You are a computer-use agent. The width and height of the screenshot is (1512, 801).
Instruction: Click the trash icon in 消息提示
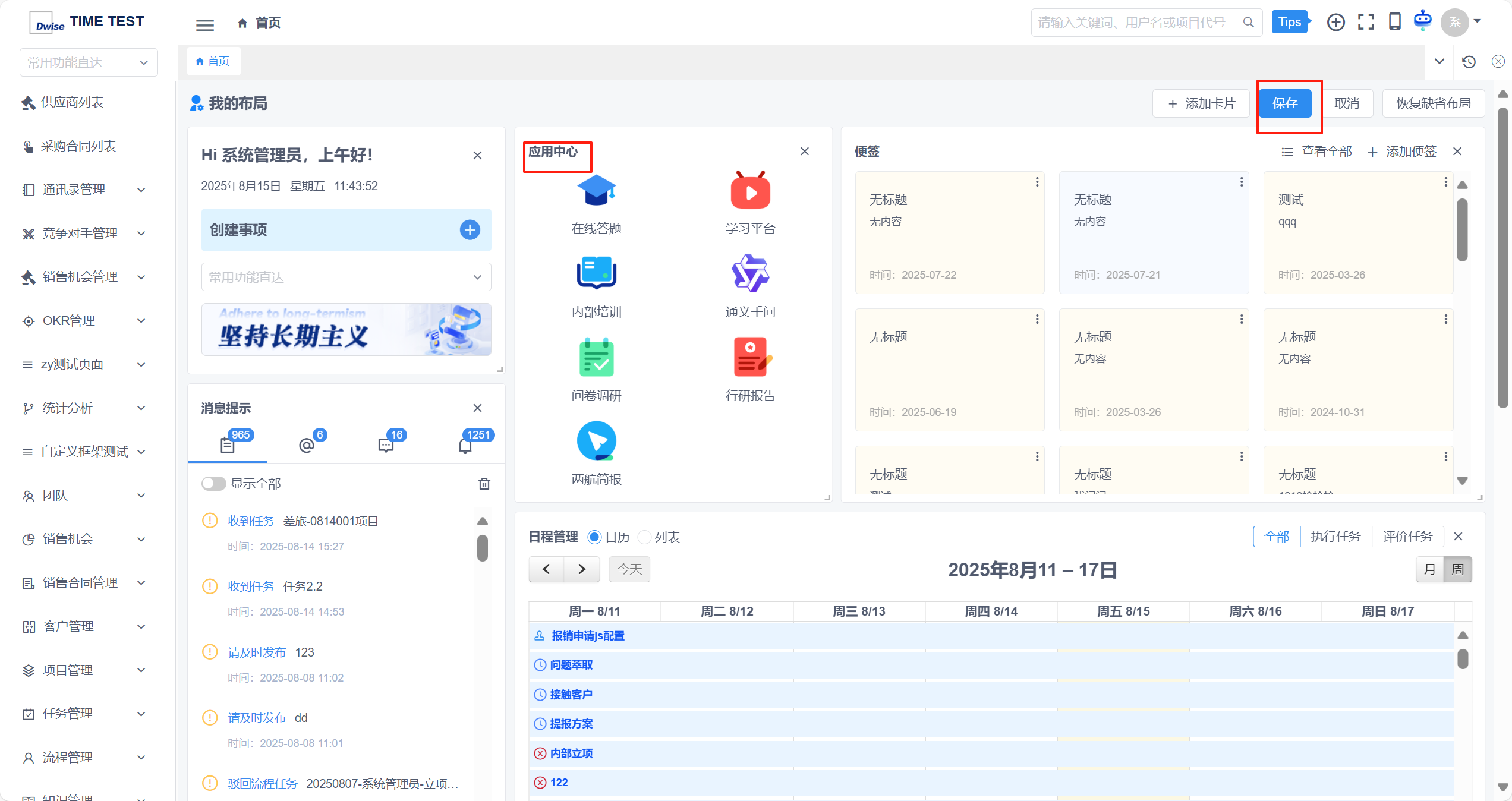[484, 484]
